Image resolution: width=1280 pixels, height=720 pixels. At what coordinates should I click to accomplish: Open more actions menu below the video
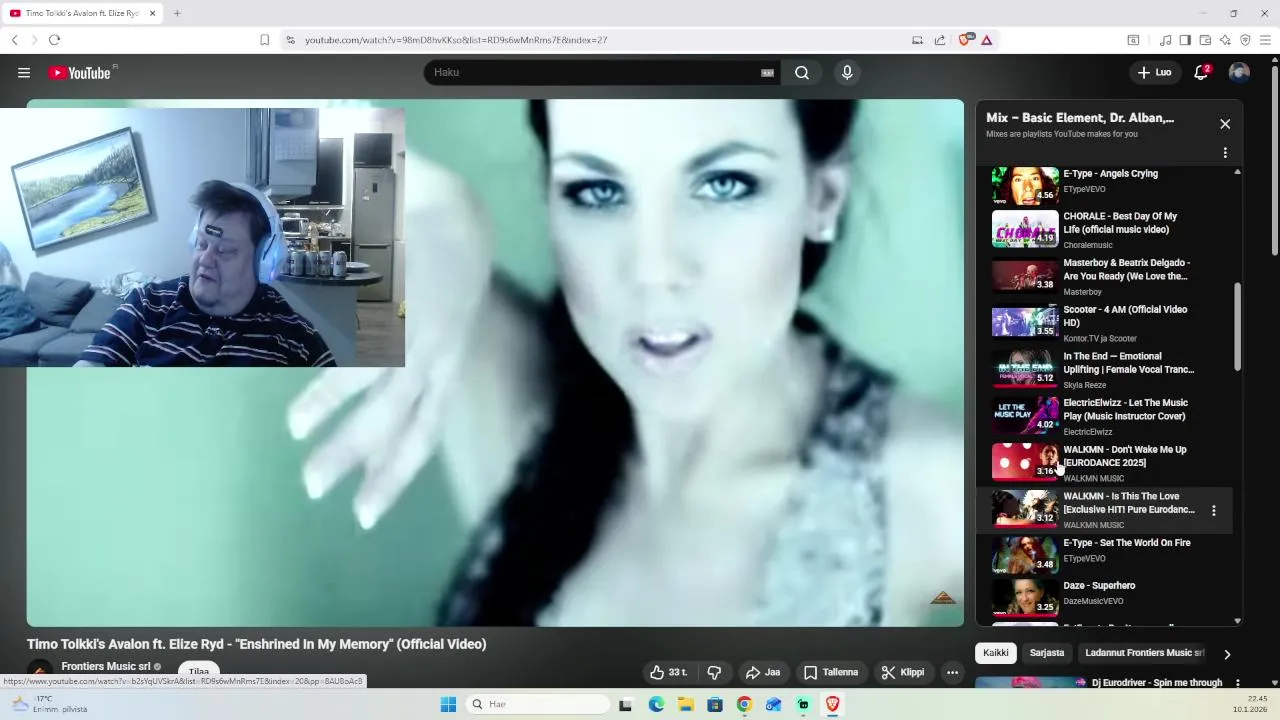[x=952, y=672]
